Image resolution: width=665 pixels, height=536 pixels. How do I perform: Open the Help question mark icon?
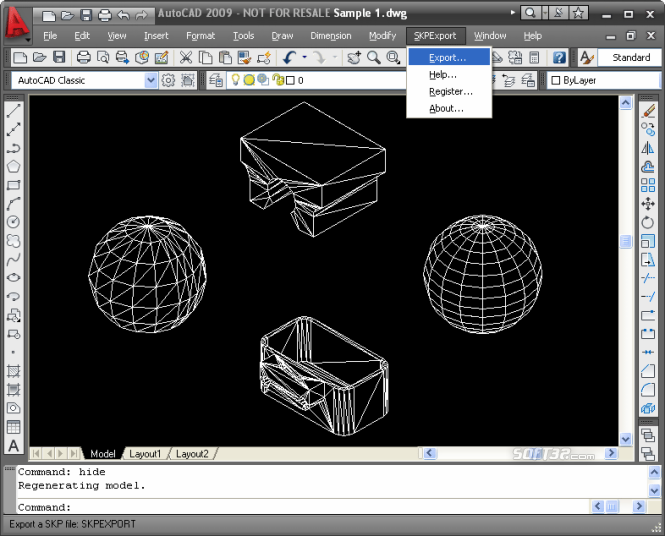559,57
